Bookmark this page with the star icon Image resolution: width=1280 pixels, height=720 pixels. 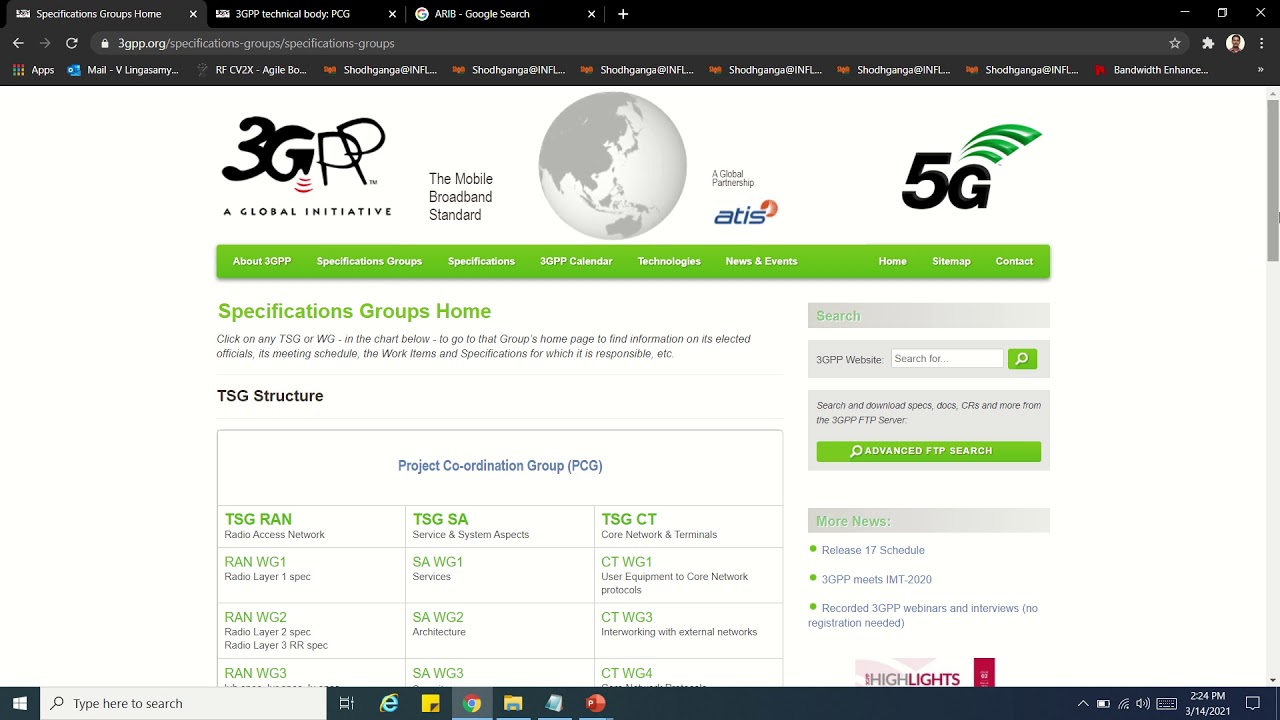tap(1175, 43)
